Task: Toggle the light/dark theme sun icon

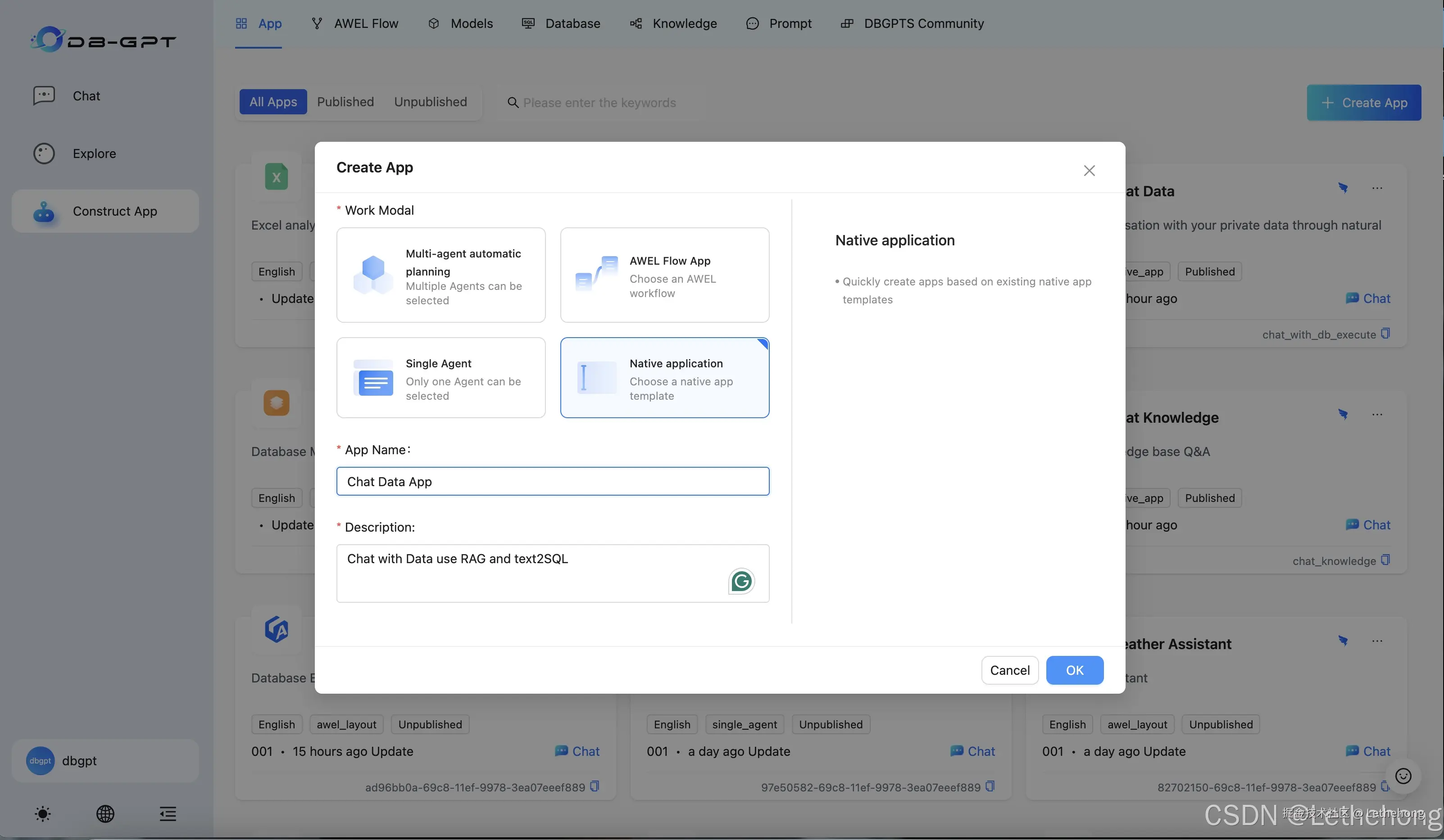Action: point(43,813)
